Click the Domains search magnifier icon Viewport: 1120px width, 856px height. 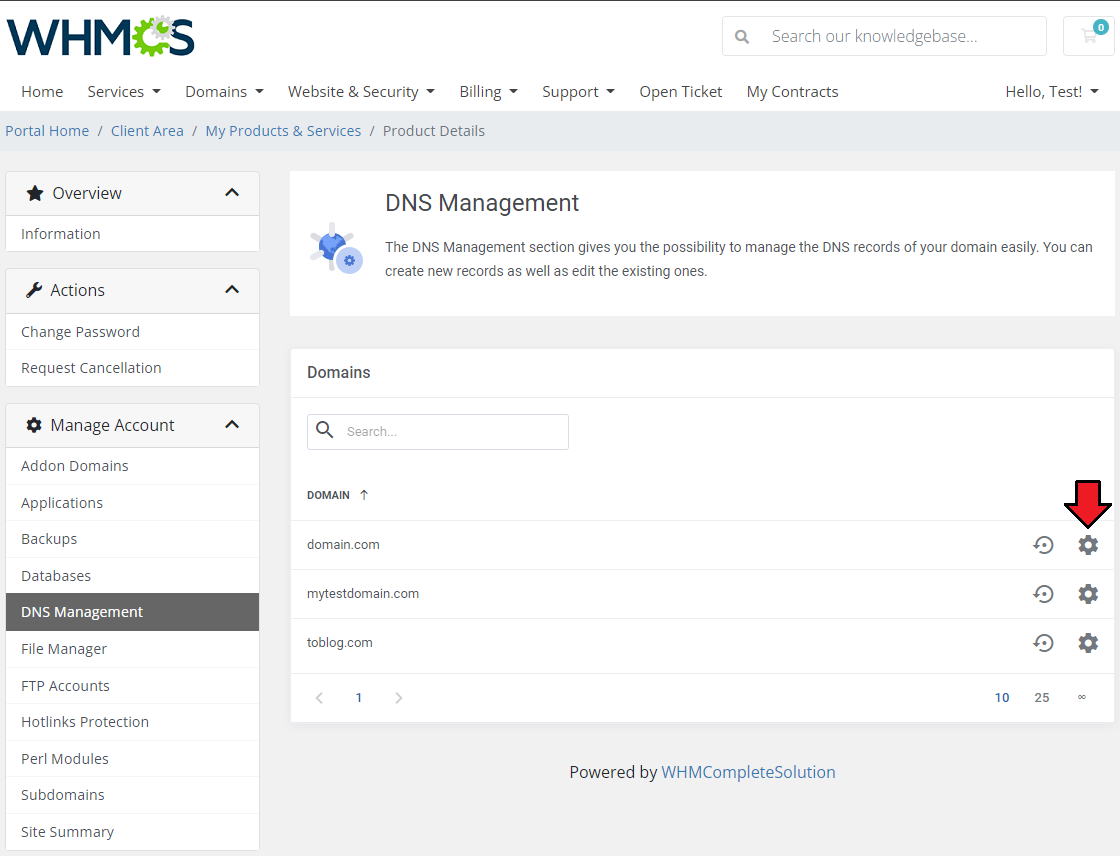point(324,430)
